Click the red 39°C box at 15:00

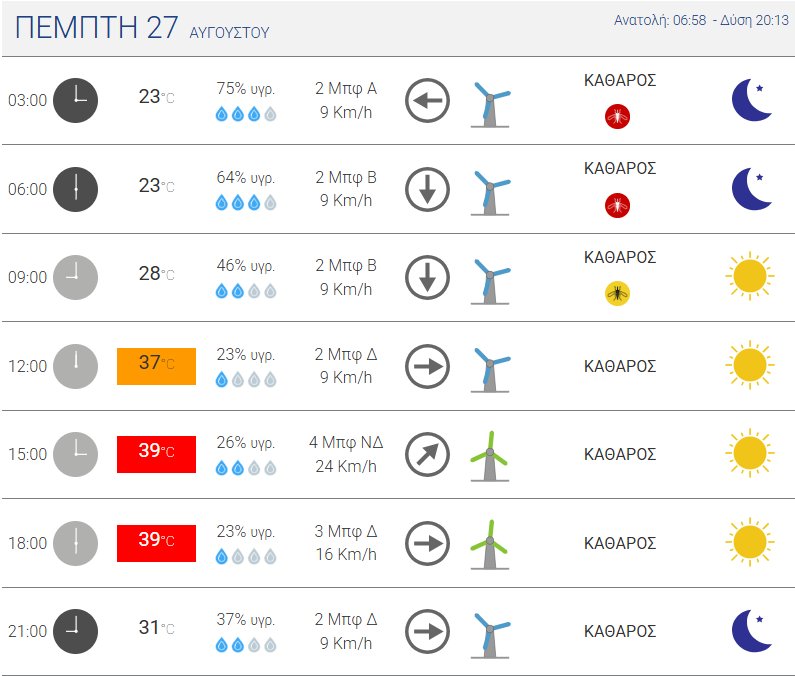click(156, 454)
